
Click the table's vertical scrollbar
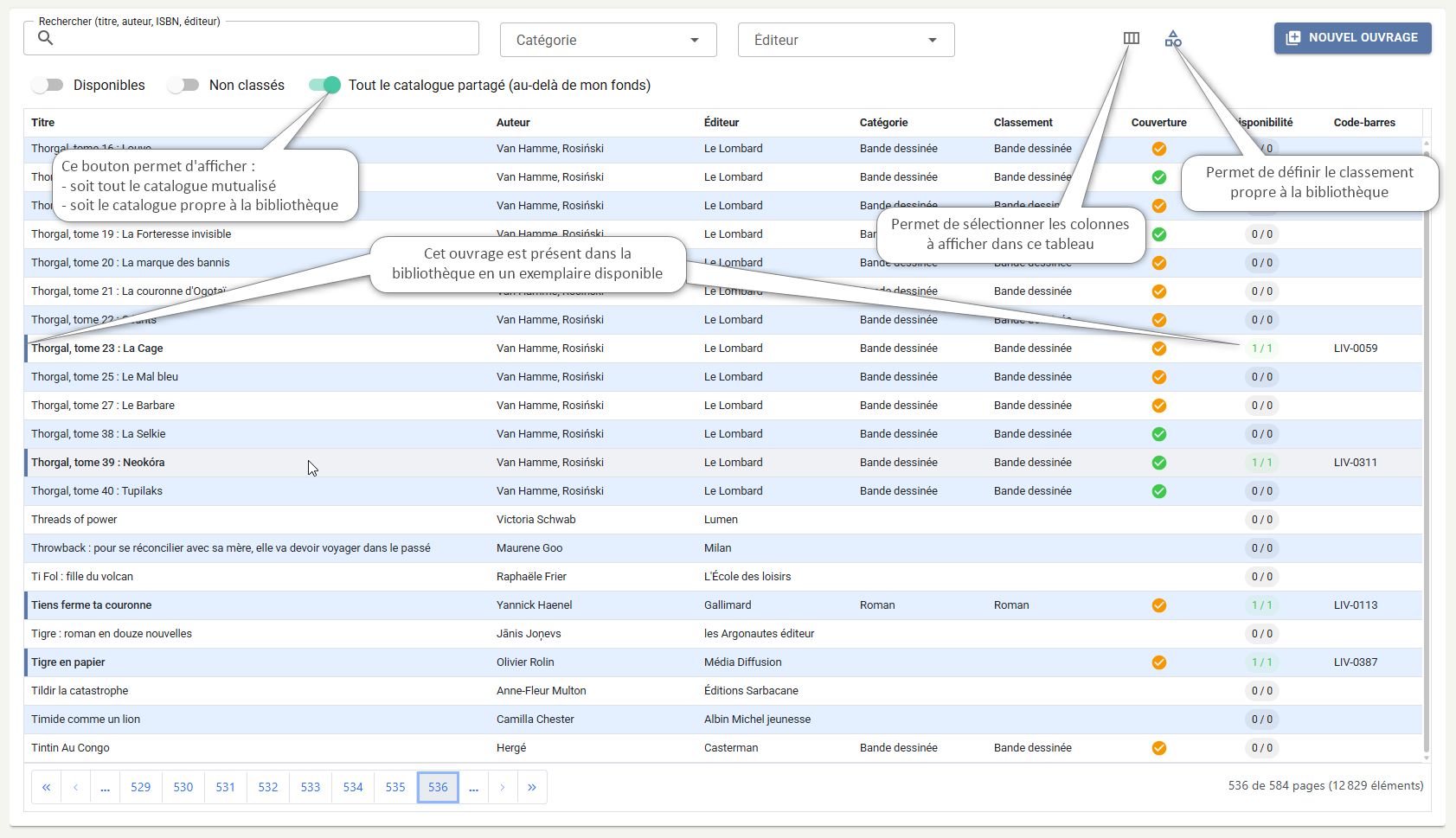pyautogui.click(x=1426, y=450)
